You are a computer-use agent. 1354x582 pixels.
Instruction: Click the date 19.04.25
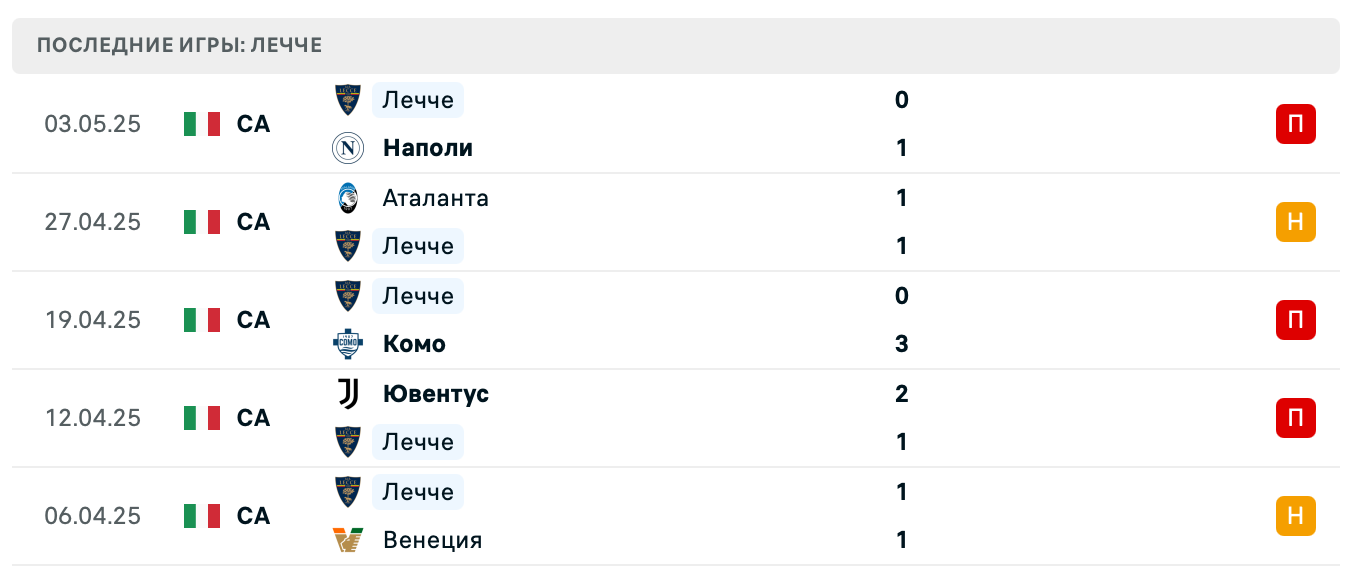[93, 320]
